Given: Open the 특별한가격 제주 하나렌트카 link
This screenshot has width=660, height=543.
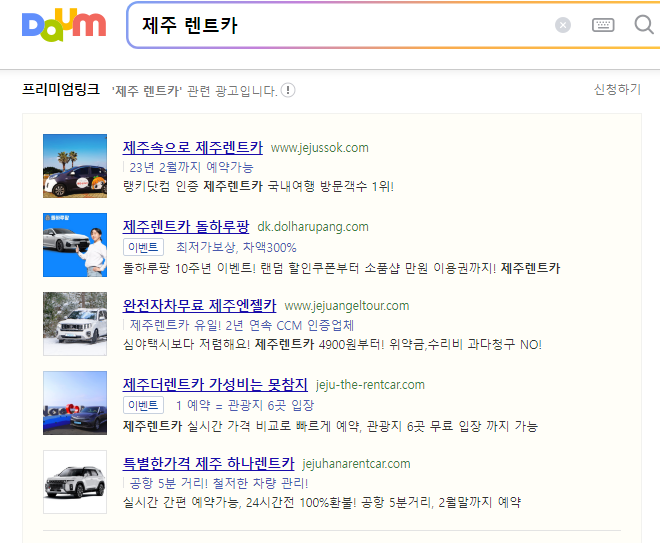Looking at the screenshot, I should tap(208, 463).
